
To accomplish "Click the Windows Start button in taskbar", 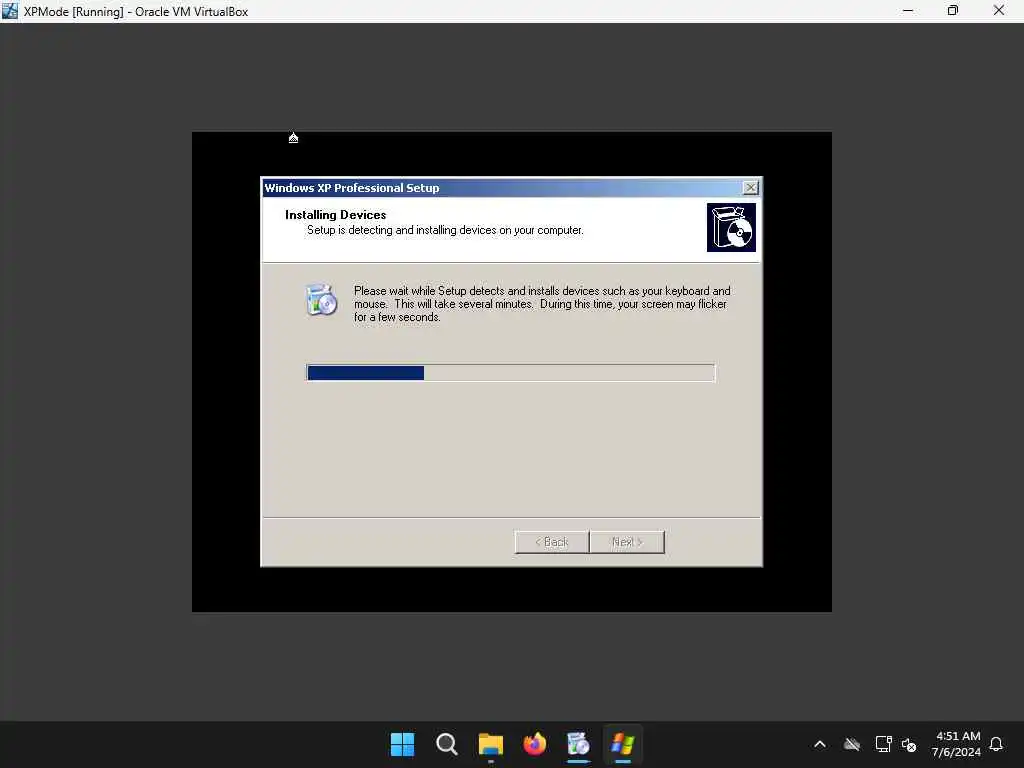I will (x=402, y=744).
